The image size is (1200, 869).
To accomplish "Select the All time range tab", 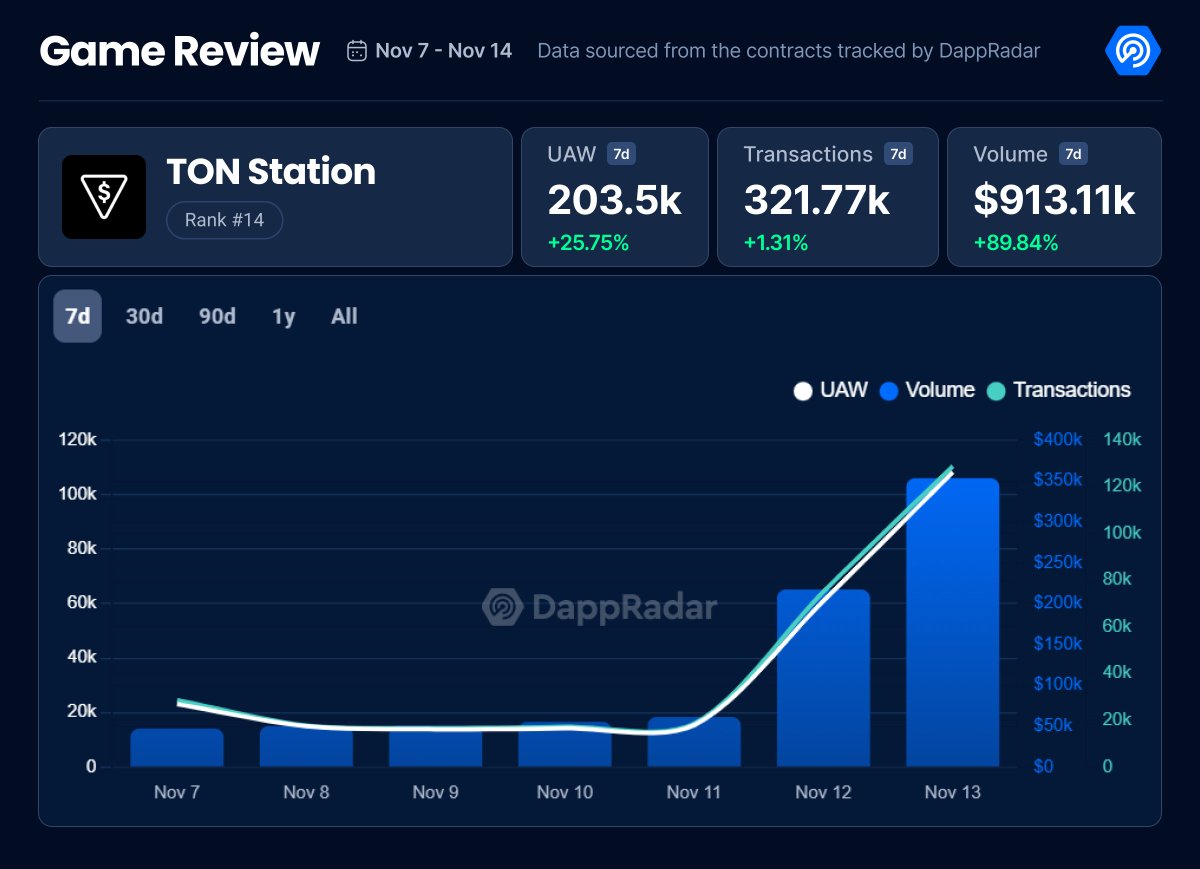I will pos(344,316).
